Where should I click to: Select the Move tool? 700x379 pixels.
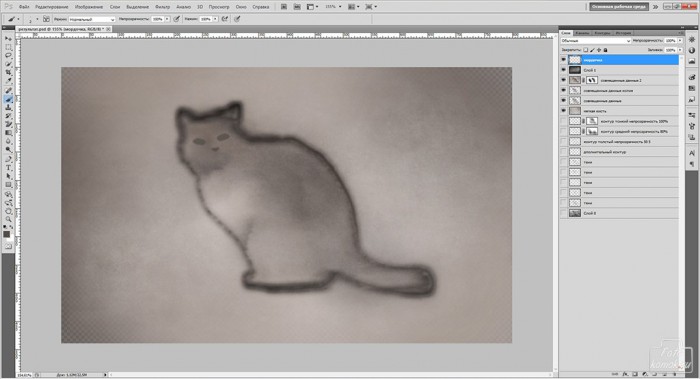point(8,39)
